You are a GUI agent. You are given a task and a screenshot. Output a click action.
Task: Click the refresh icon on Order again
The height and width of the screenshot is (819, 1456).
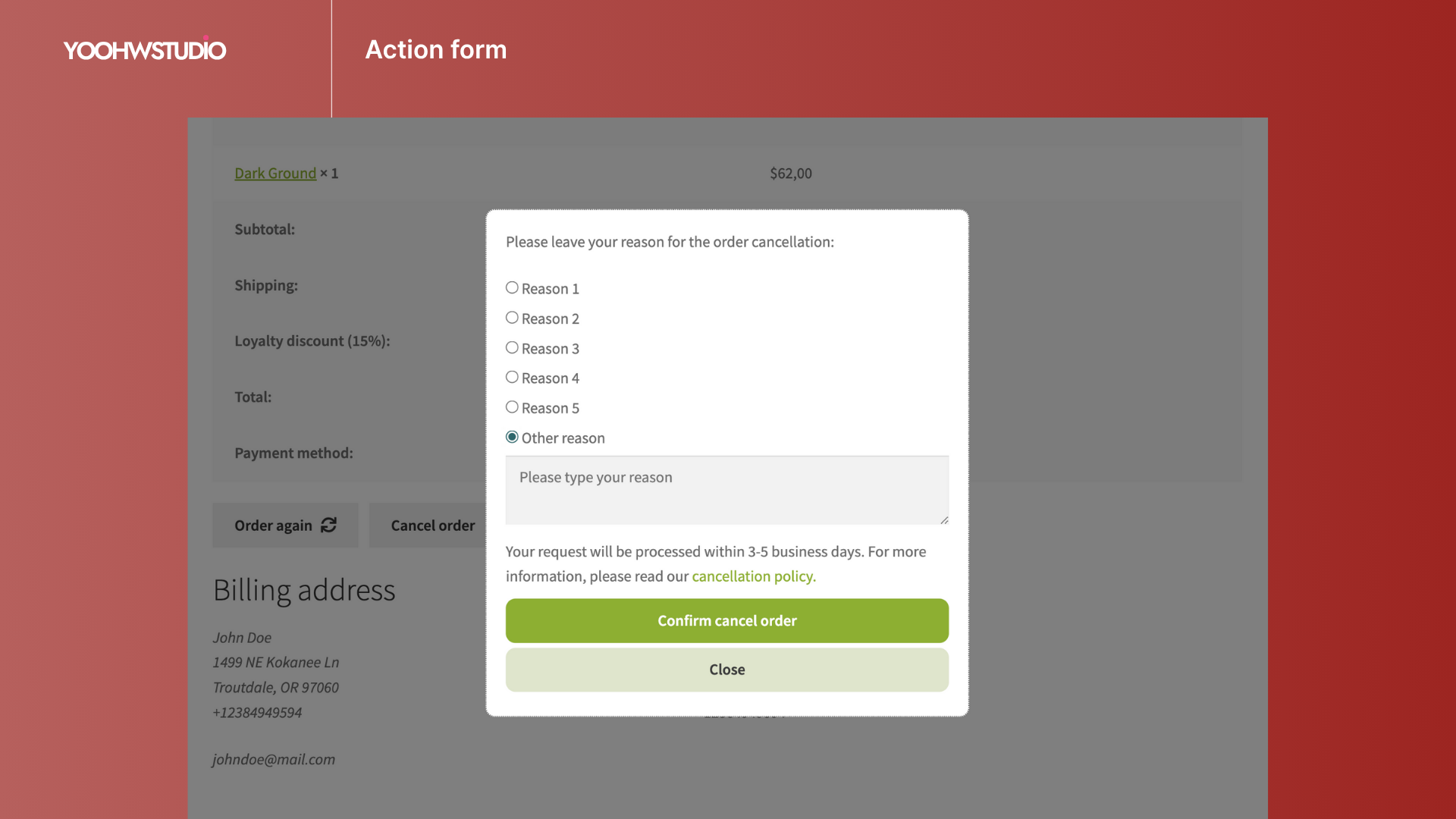tap(328, 525)
